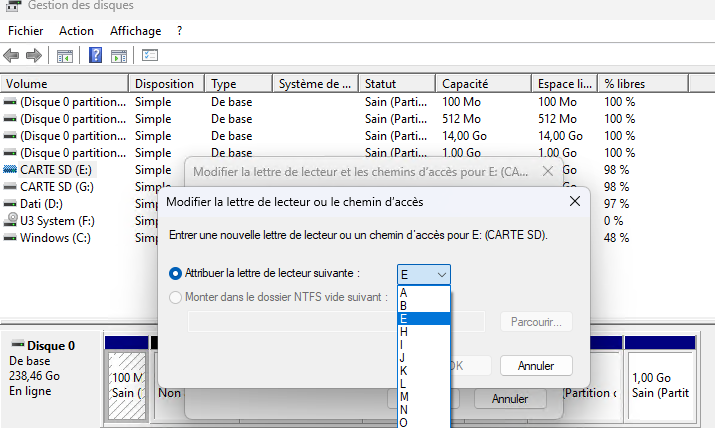The image size is (715, 428).
Task: Click the disabled Parcourir... button
Action: pos(536,322)
